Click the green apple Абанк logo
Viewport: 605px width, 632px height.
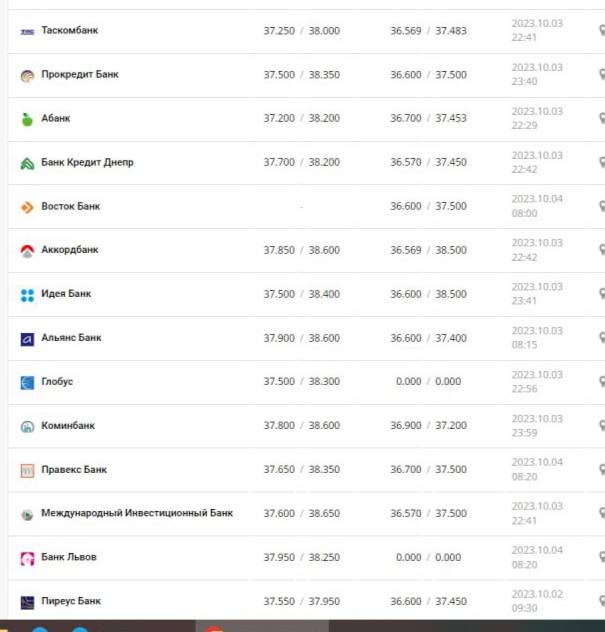(x=27, y=119)
